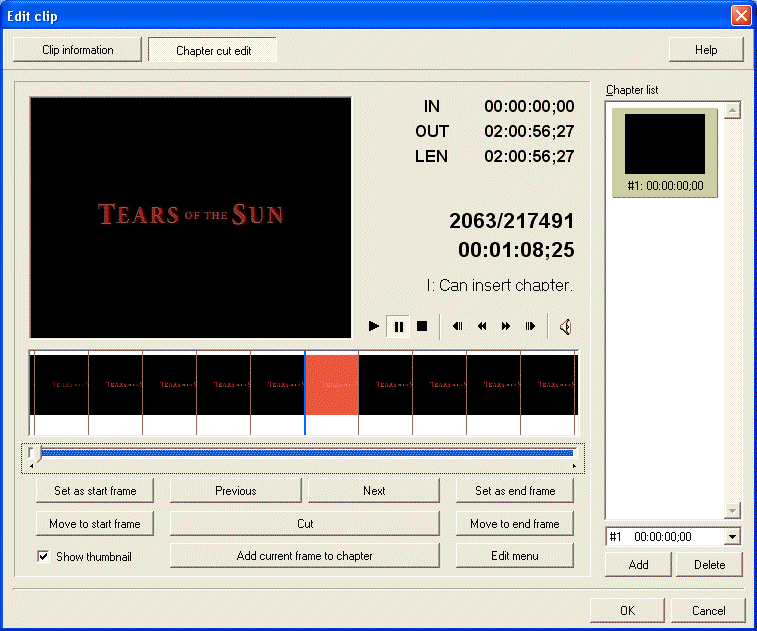Go to Previous chapter point
Screen dimensions: 757x631
pos(236,491)
